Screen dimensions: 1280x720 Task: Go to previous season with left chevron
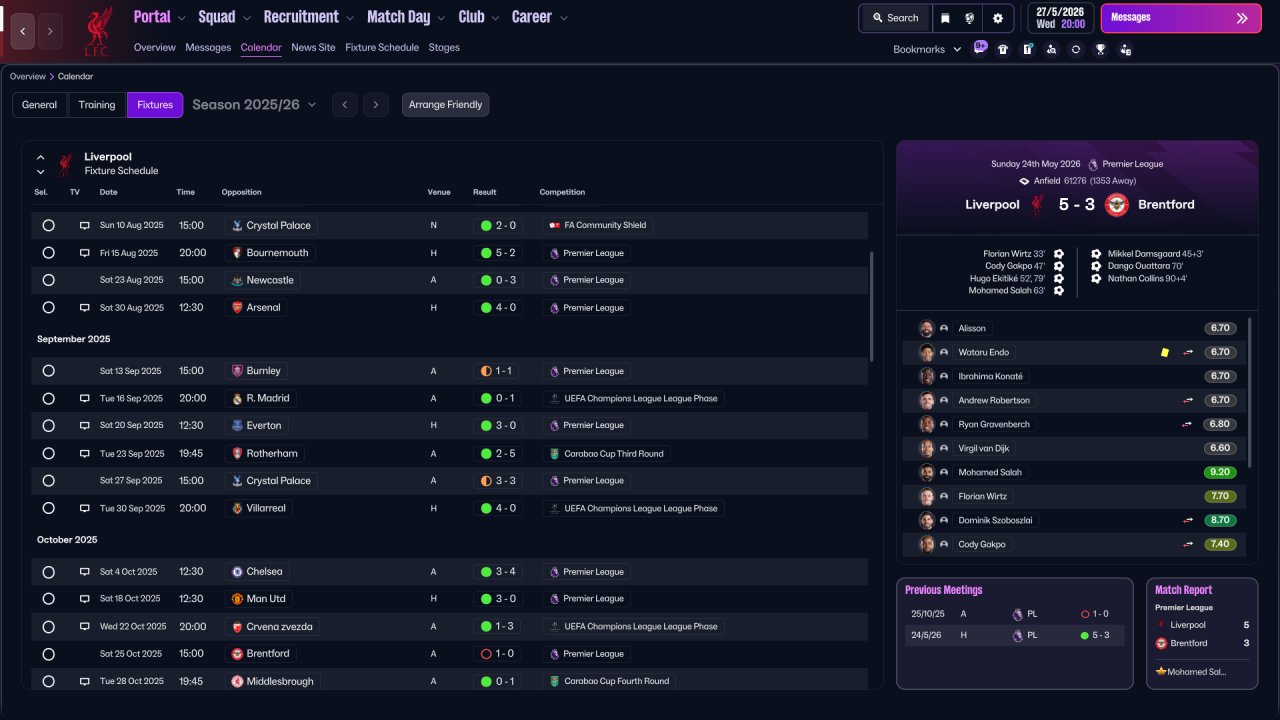[344, 105]
